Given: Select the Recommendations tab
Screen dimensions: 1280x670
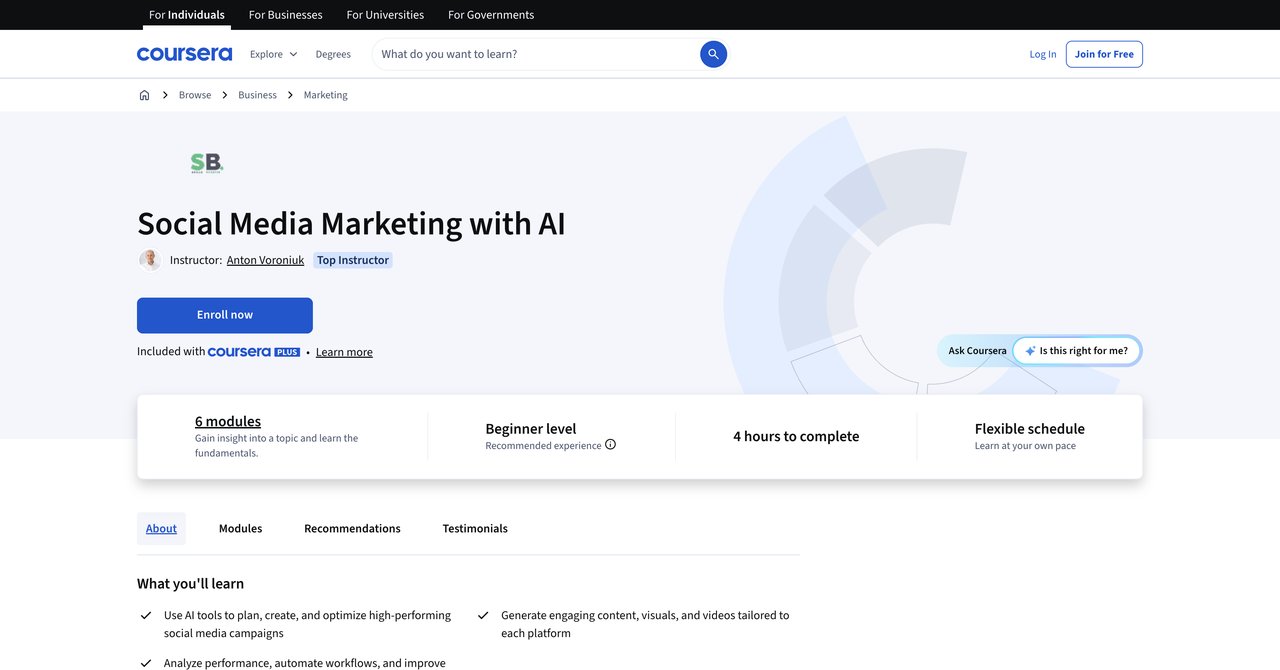Looking at the screenshot, I should [x=352, y=528].
